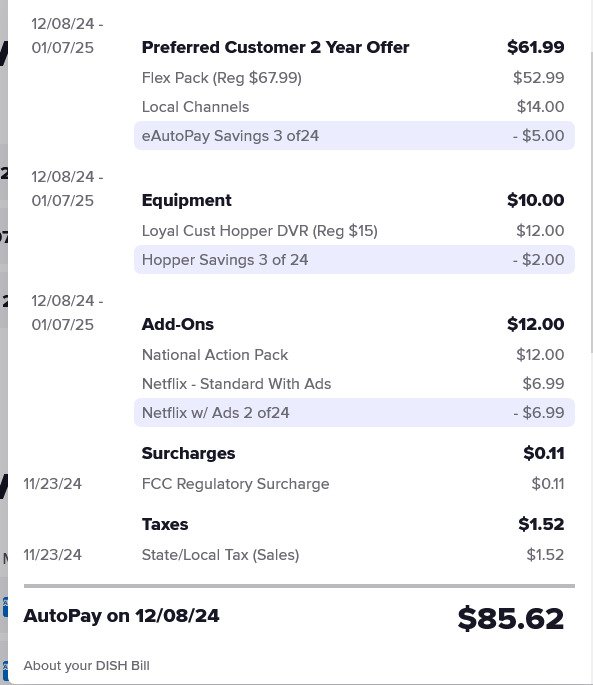Click the AutoPay on 12/08/24 label

[121, 616]
